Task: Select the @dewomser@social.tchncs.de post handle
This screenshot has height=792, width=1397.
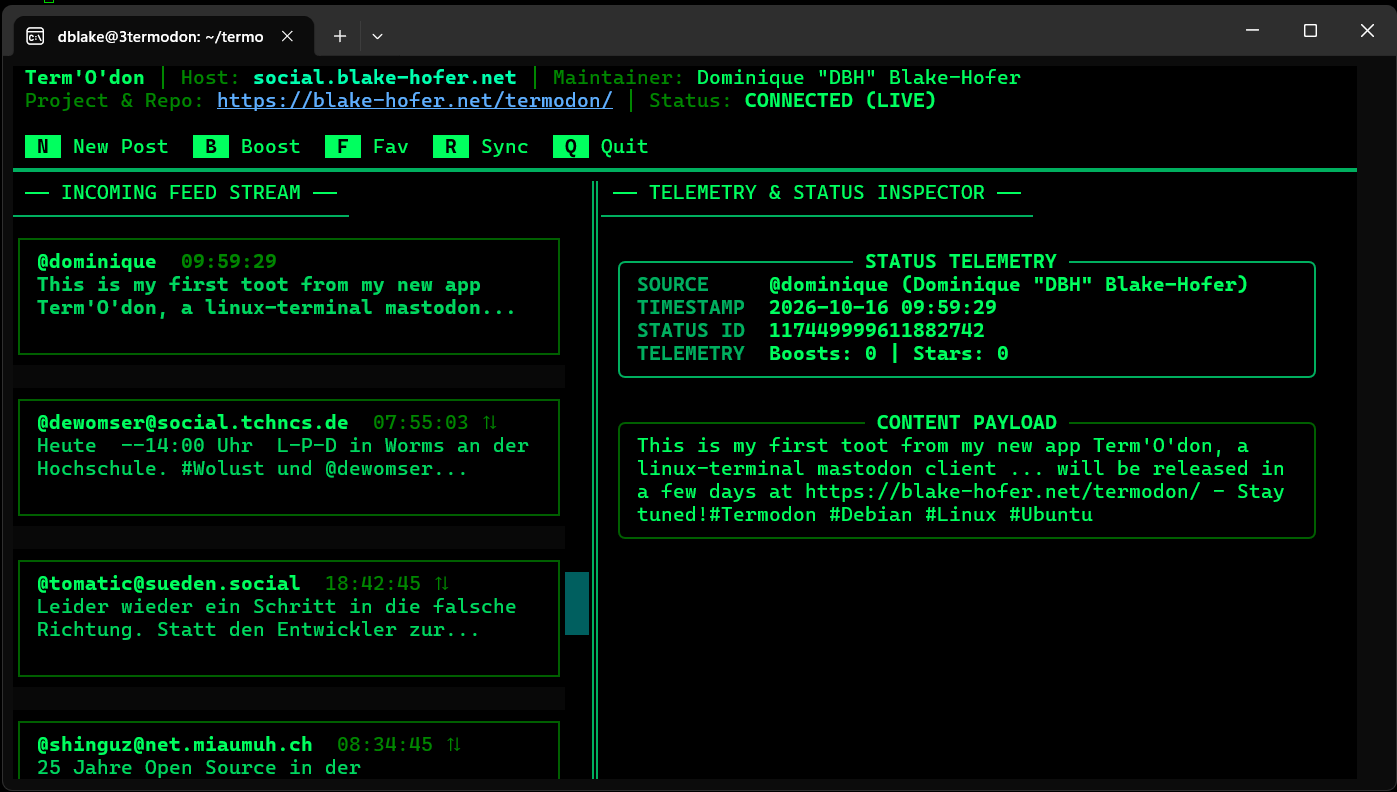Action: click(193, 423)
